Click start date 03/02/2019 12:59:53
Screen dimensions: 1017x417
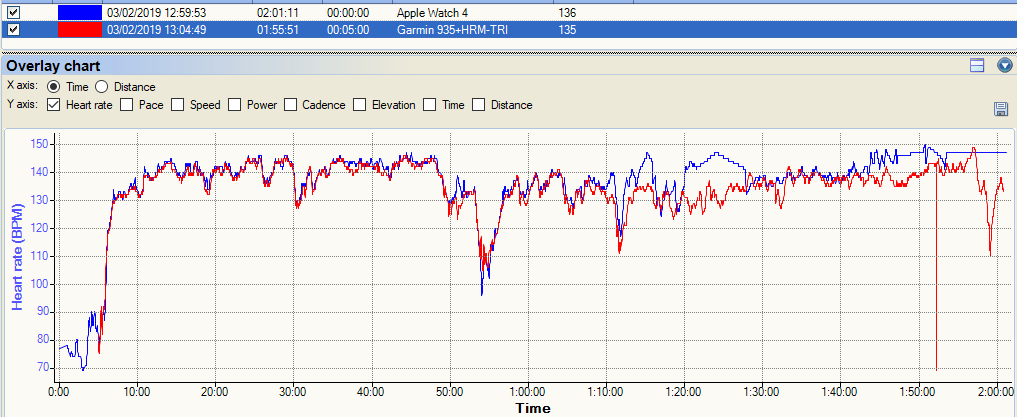[x=156, y=13]
